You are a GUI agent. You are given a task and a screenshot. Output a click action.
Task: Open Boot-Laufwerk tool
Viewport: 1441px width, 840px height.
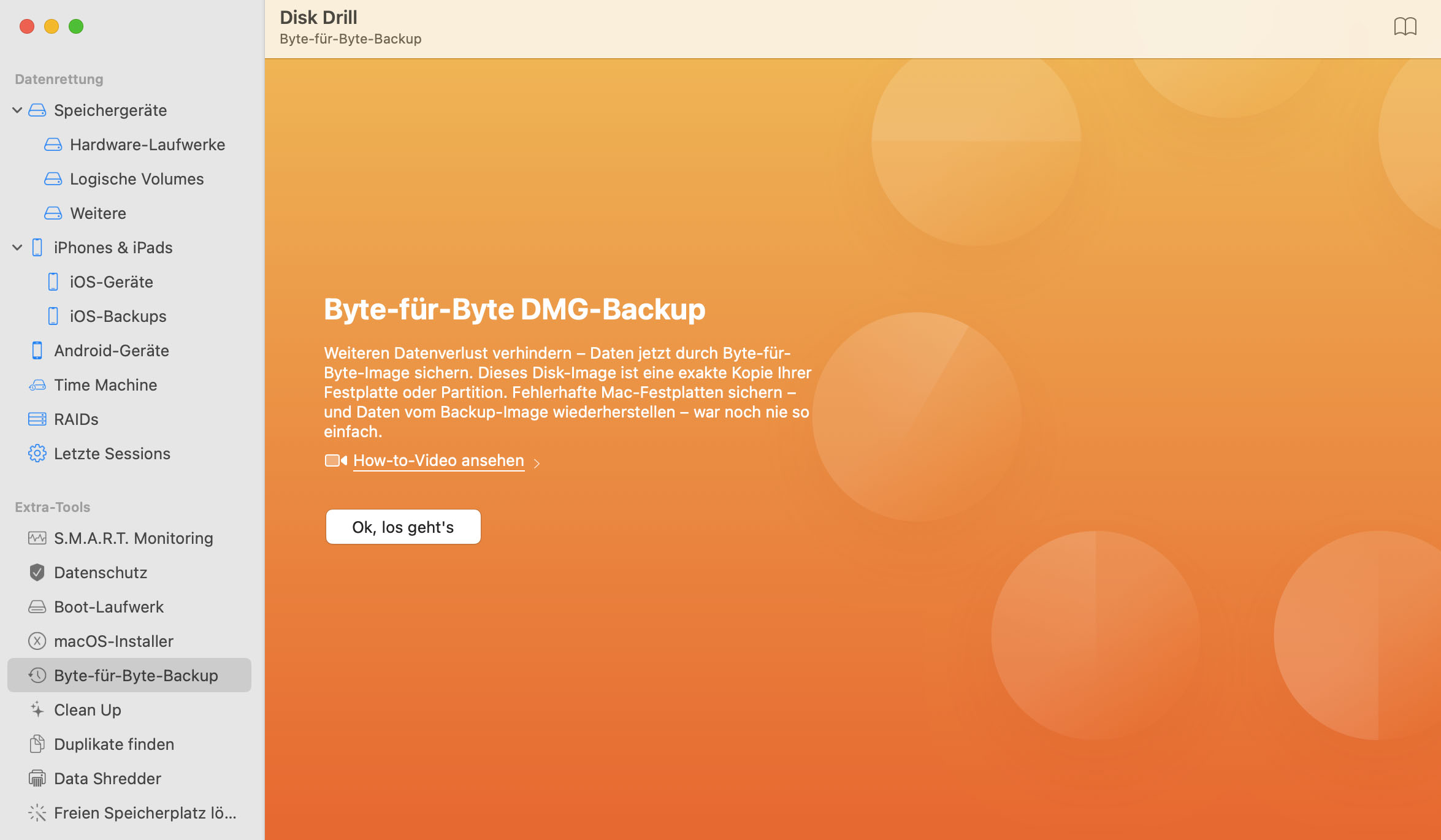point(108,606)
